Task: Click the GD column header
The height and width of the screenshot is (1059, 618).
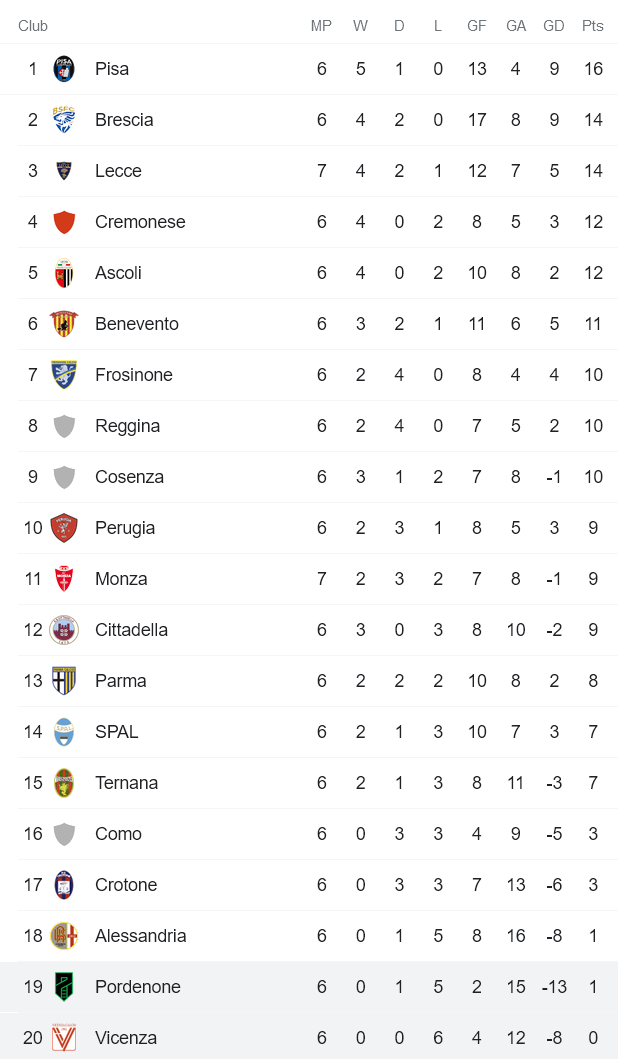Action: (x=554, y=26)
